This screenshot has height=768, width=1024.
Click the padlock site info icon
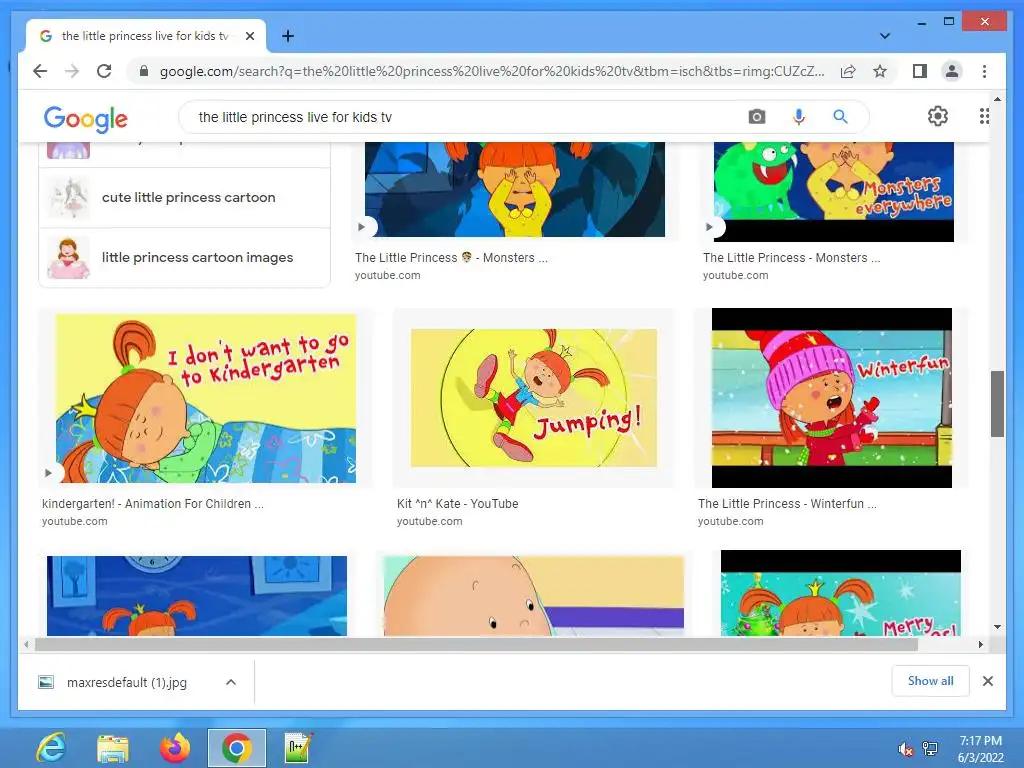coord(144,71)
